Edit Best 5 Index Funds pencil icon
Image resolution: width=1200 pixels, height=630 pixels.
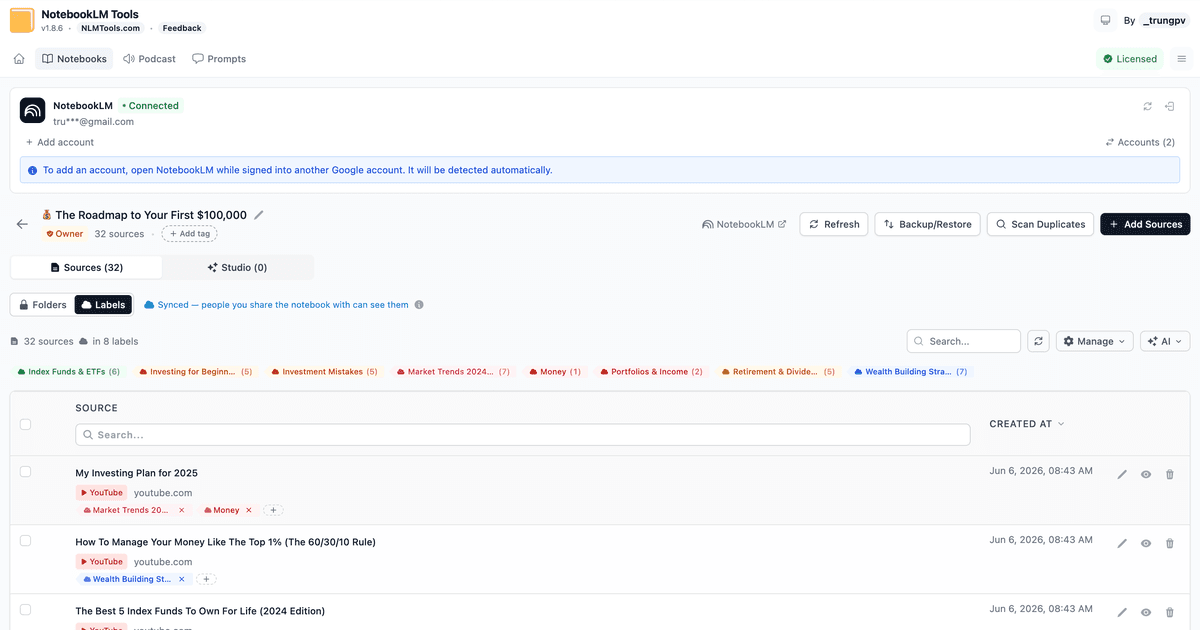click(x=1122, y=612)
